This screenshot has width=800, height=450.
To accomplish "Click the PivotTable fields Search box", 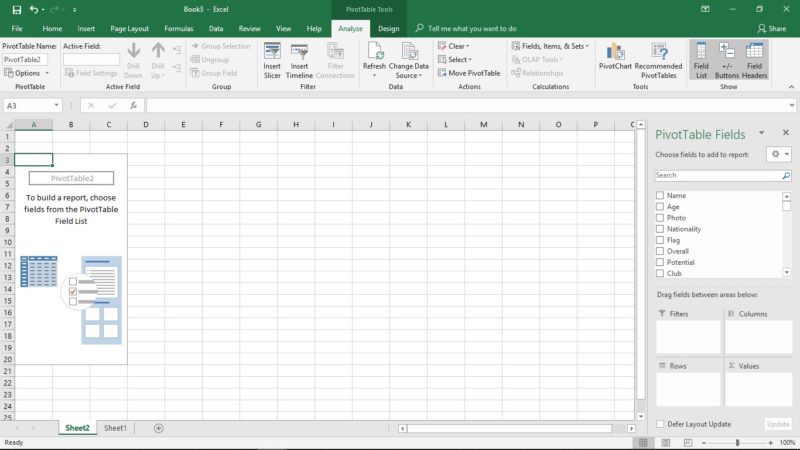I will click(x=718, y=175).
